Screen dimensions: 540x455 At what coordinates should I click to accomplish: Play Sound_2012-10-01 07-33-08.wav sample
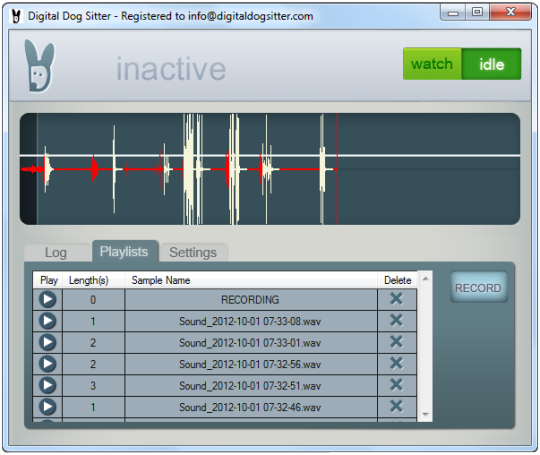coord(48,321)
